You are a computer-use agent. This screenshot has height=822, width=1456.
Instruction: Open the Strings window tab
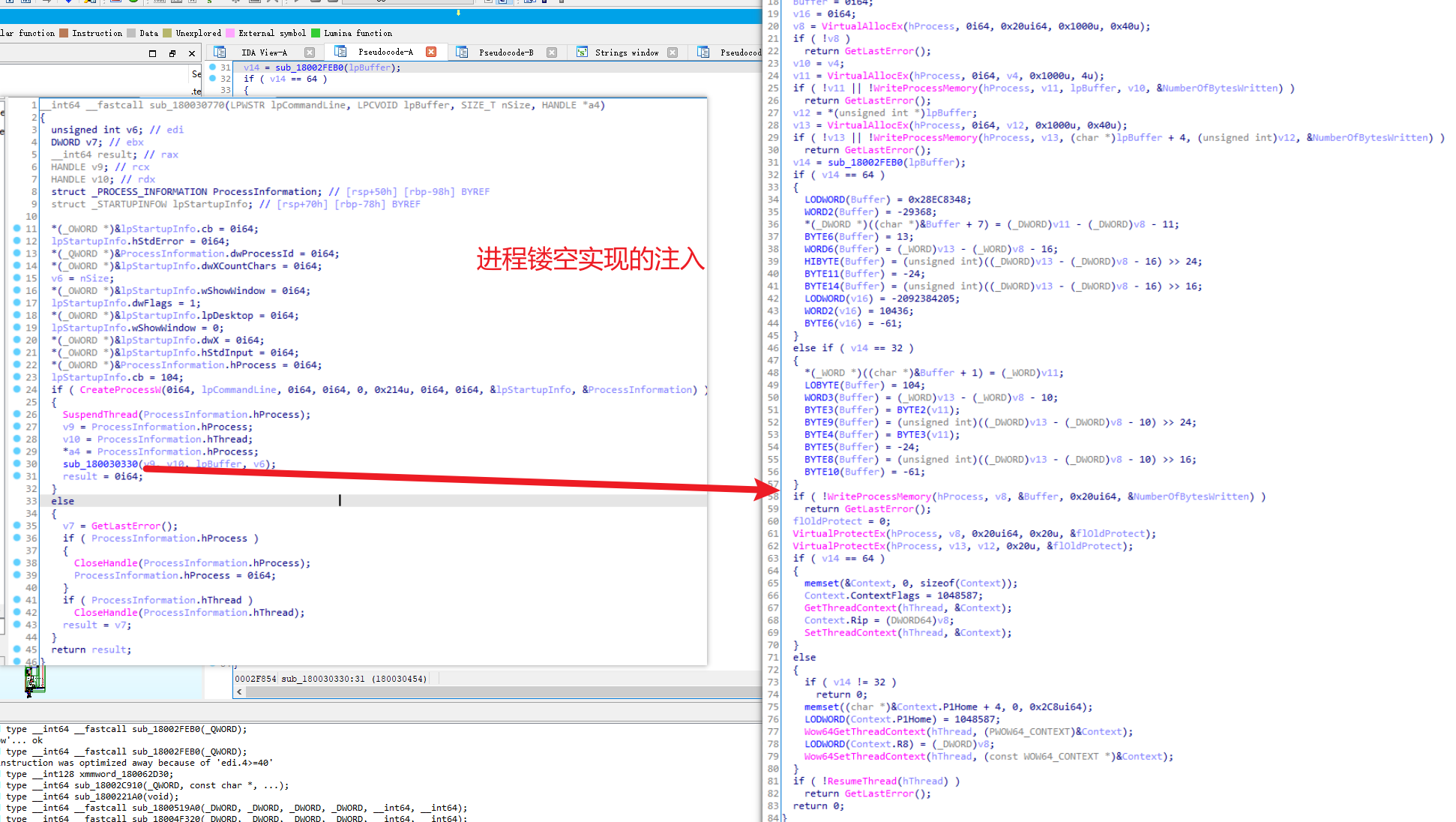(626, 52)
